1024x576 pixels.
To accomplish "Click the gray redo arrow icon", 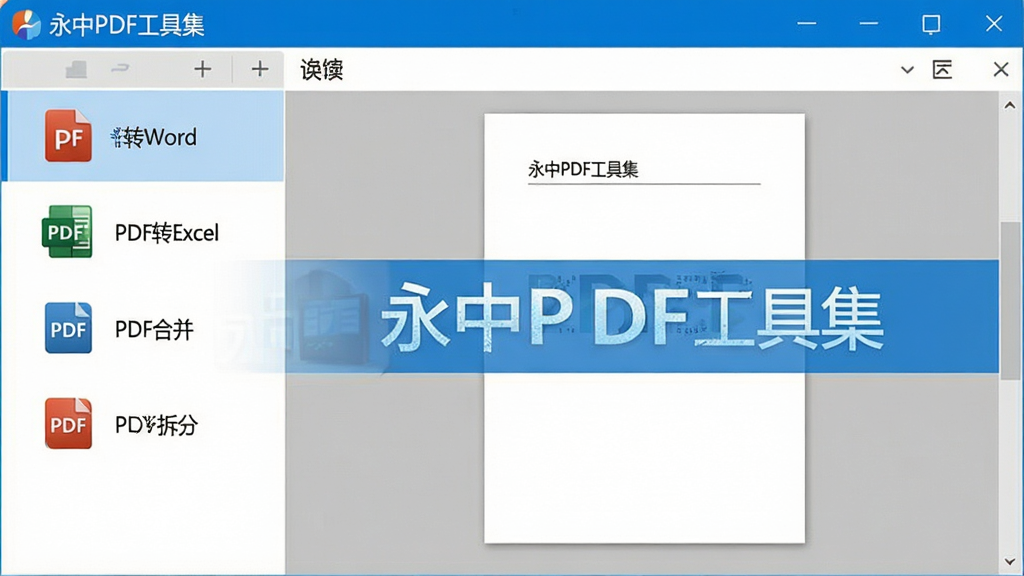I will tap(120, 68).
